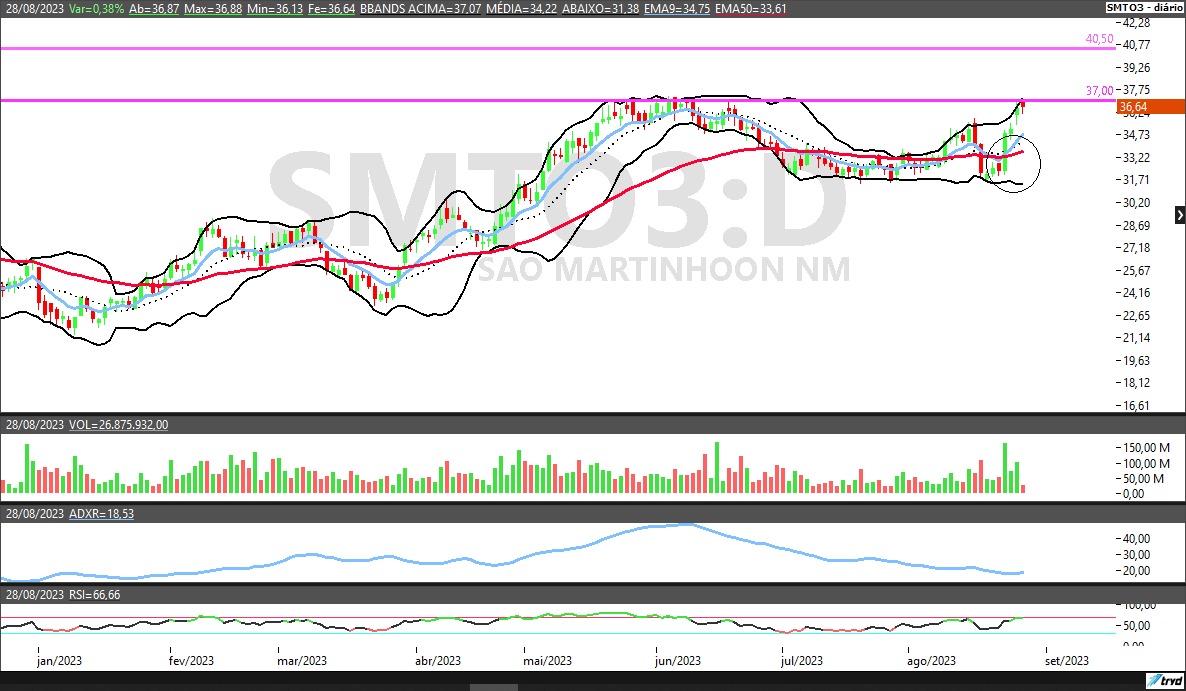Screen dimensions: 1186x691
Task: Select the SMTO3 - diário chart label
Action: (x=1144, y=8)
